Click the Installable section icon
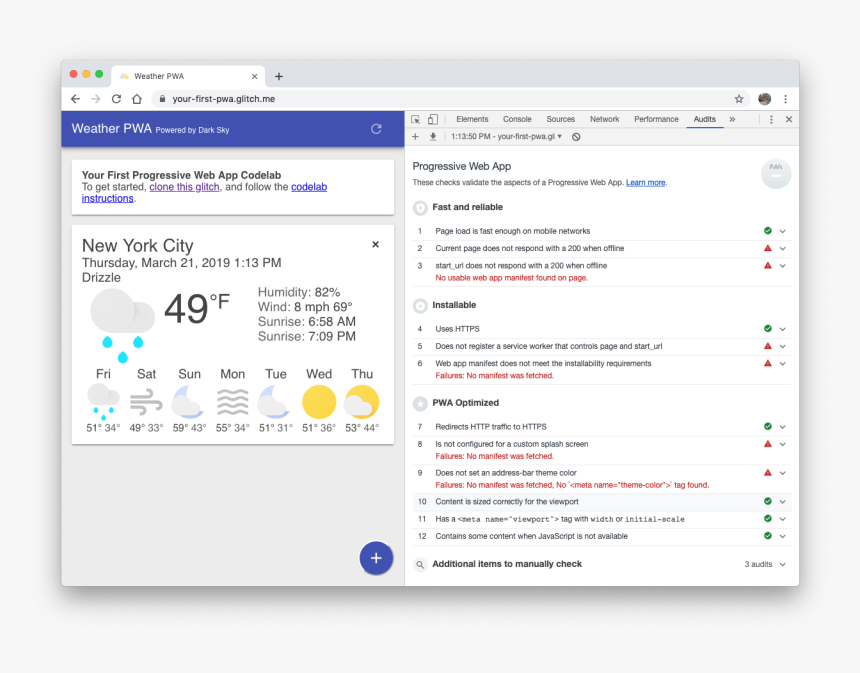The image size is (860, 673). (x=420, y=306)
